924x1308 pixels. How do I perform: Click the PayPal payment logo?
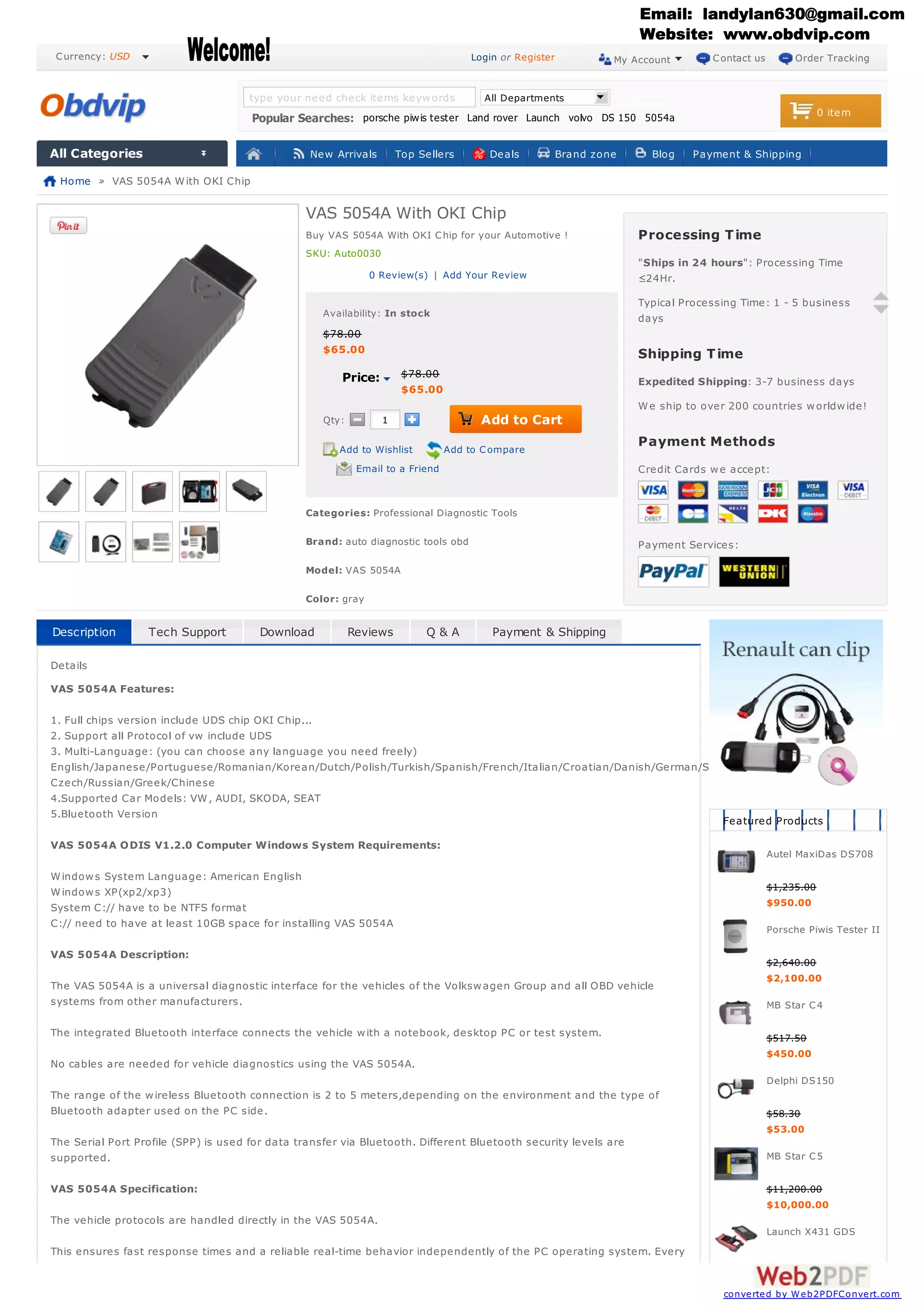673,571
